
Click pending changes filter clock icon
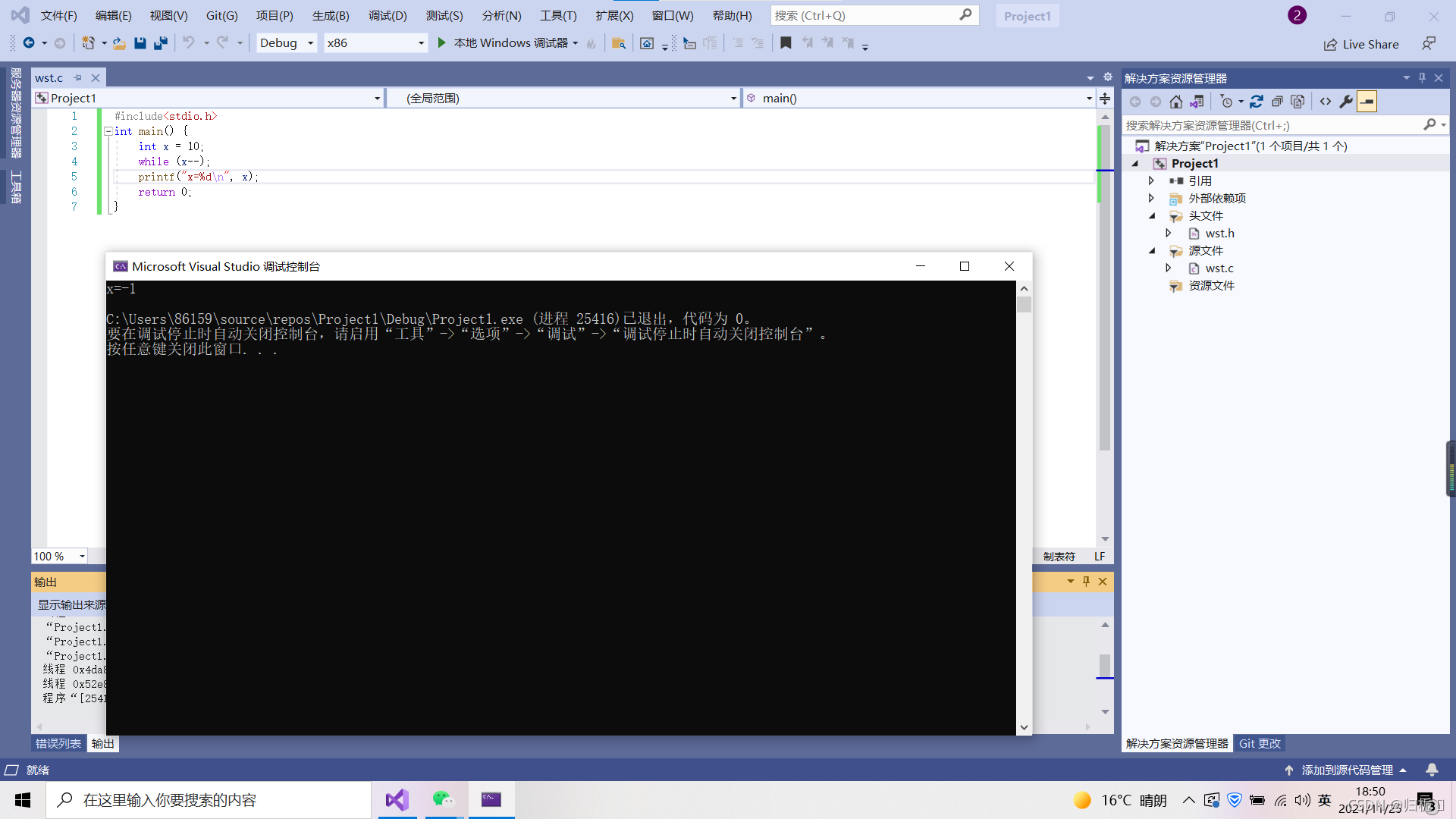1226,102
